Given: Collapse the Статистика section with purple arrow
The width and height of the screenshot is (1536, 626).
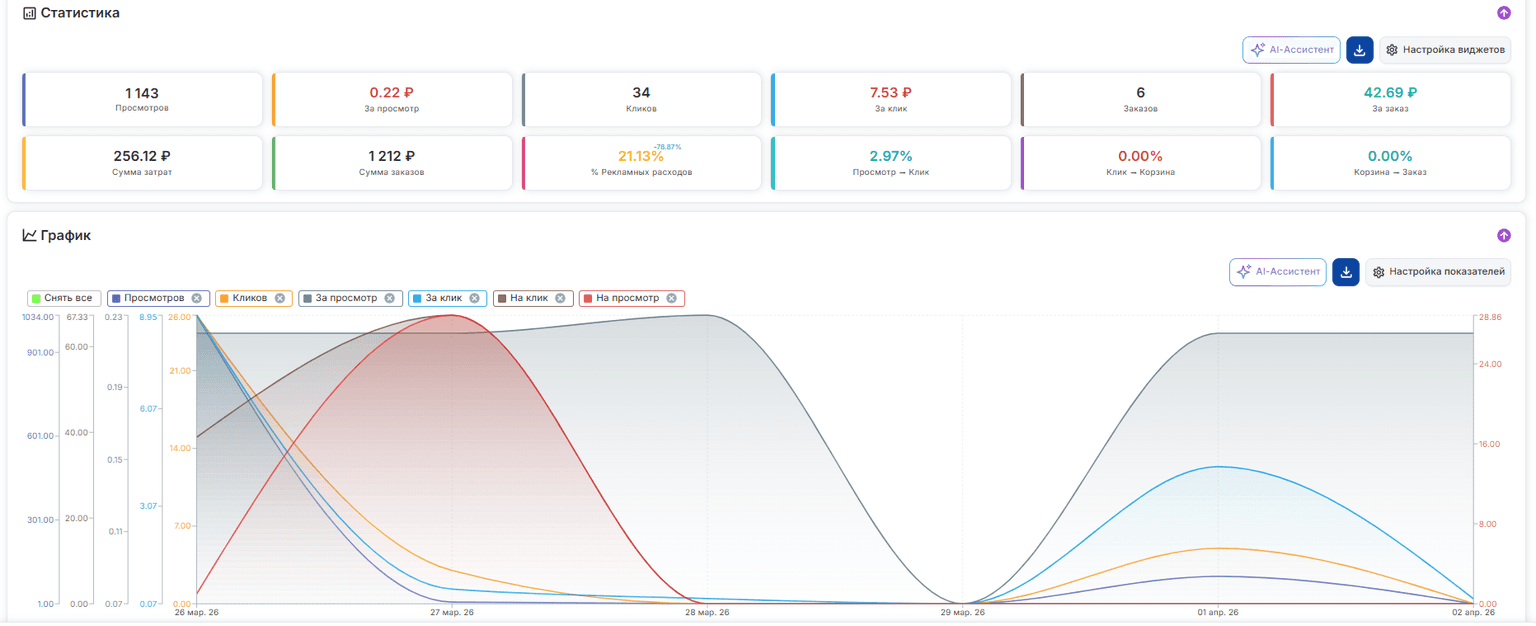Looking at the screenshot, I should coord(1503,13).
